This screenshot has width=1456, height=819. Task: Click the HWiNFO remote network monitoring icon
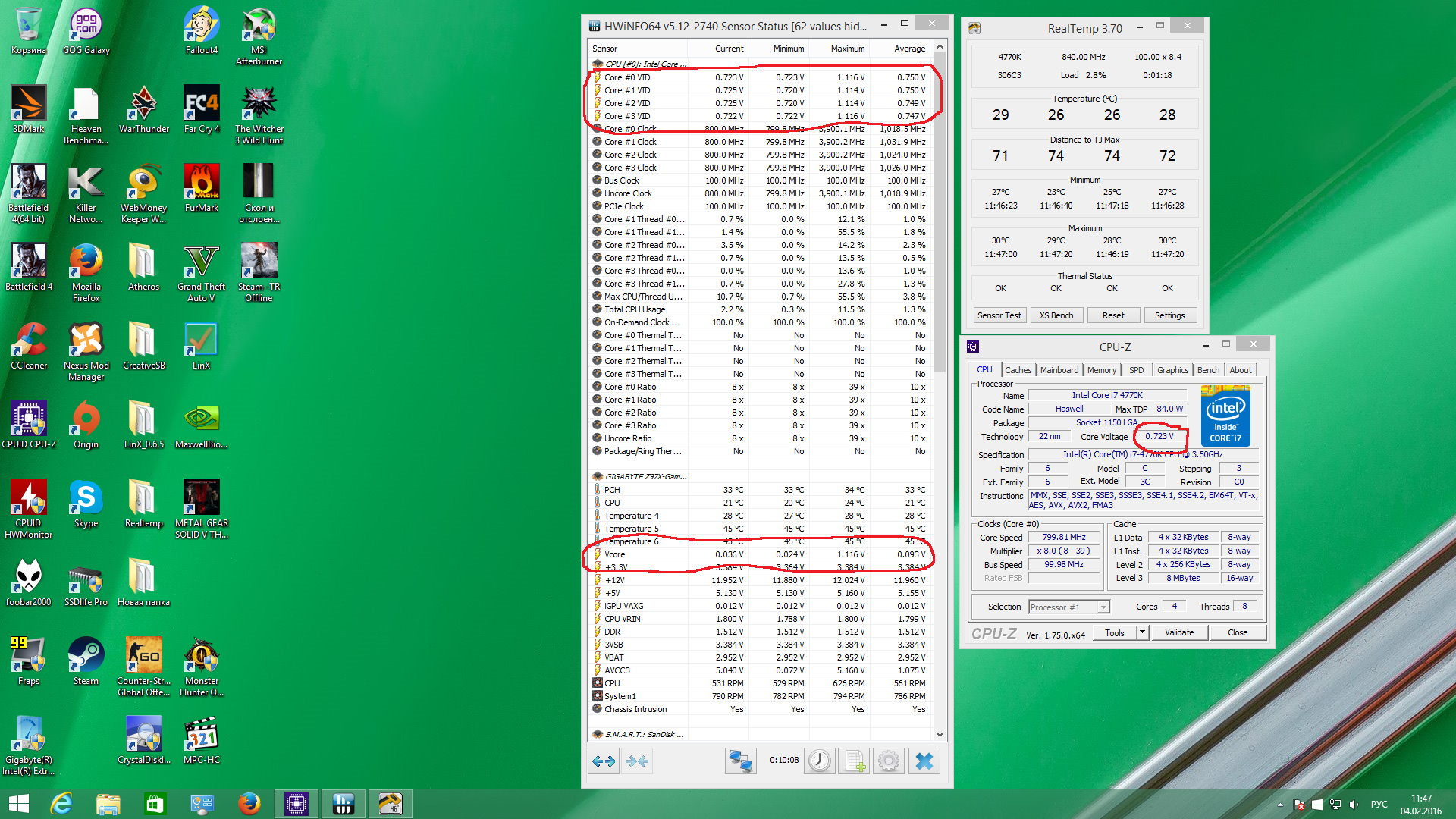pyautogui.click(x=740, y=761)
